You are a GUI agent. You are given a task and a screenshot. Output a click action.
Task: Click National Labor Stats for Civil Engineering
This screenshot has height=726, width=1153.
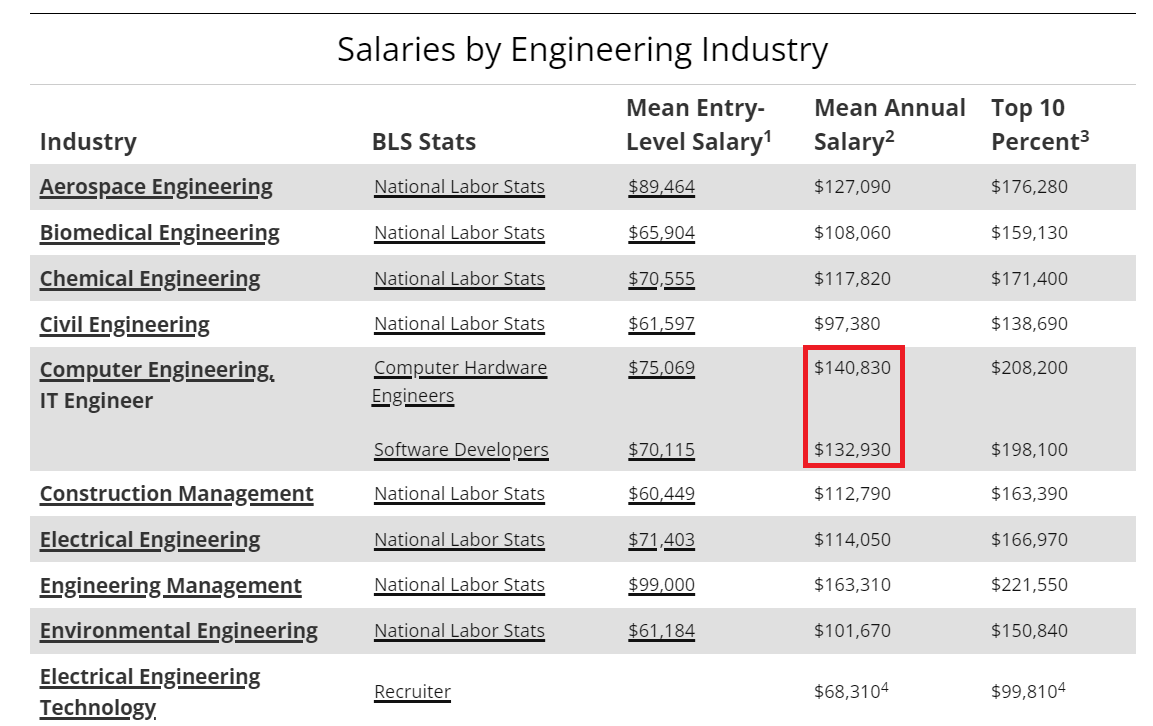coord(460,324)
